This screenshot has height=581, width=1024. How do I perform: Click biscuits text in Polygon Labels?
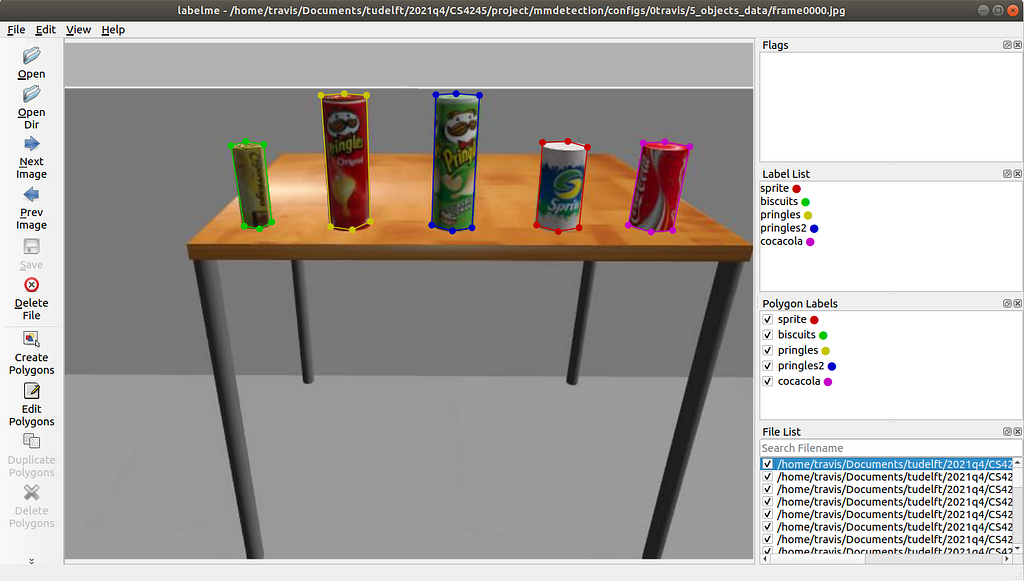pos(797,335)
